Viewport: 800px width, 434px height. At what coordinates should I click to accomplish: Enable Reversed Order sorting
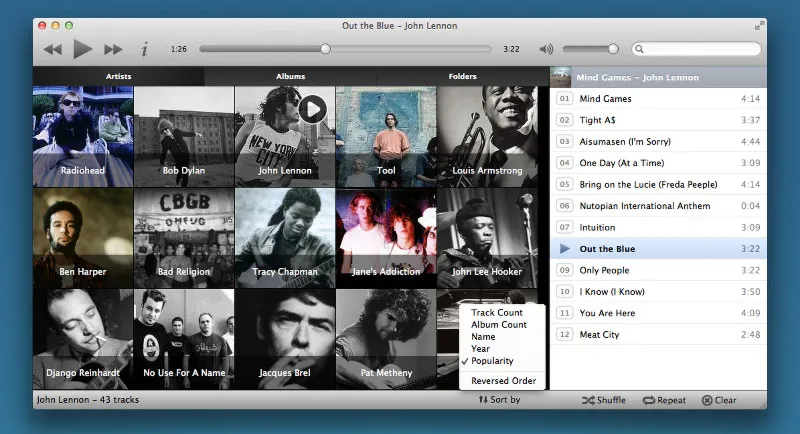click(x=503, y=381)
